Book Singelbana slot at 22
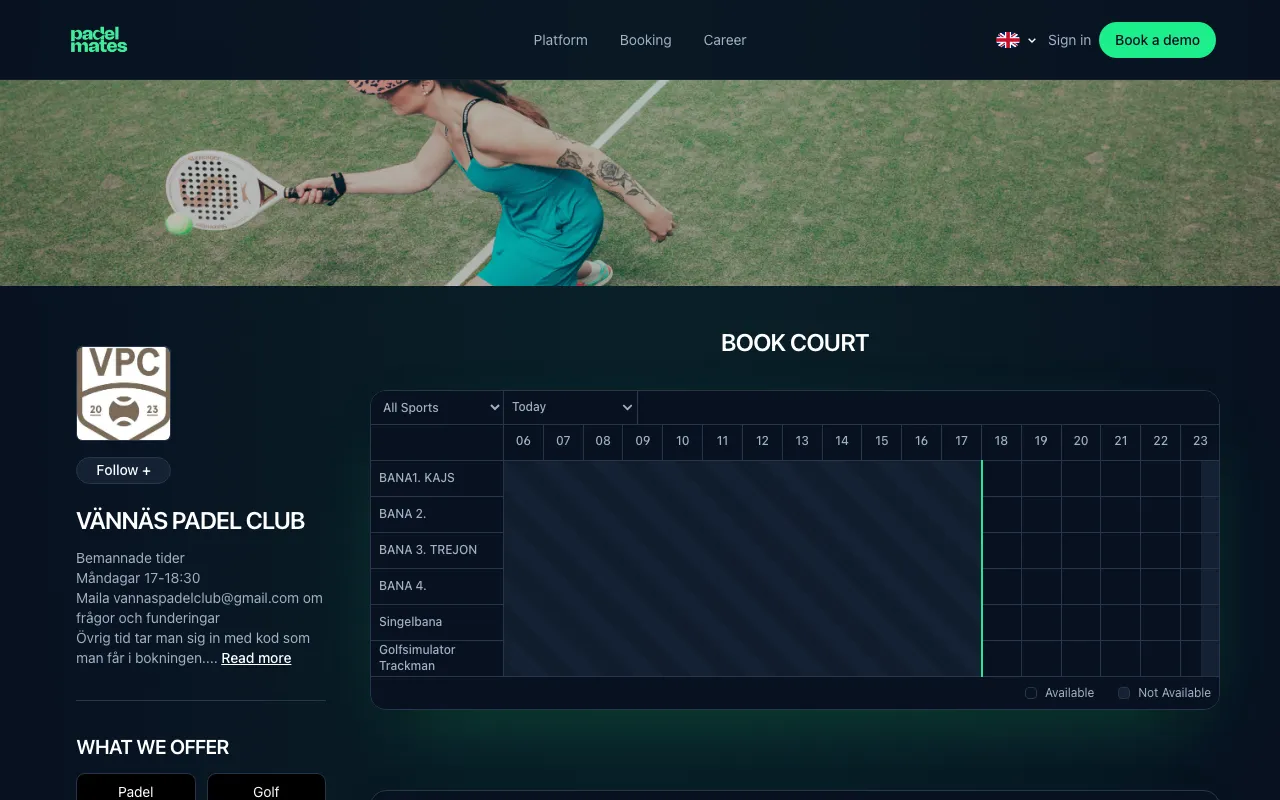This screenshot has height=800, width=1280. click(x=1161, y=622)
